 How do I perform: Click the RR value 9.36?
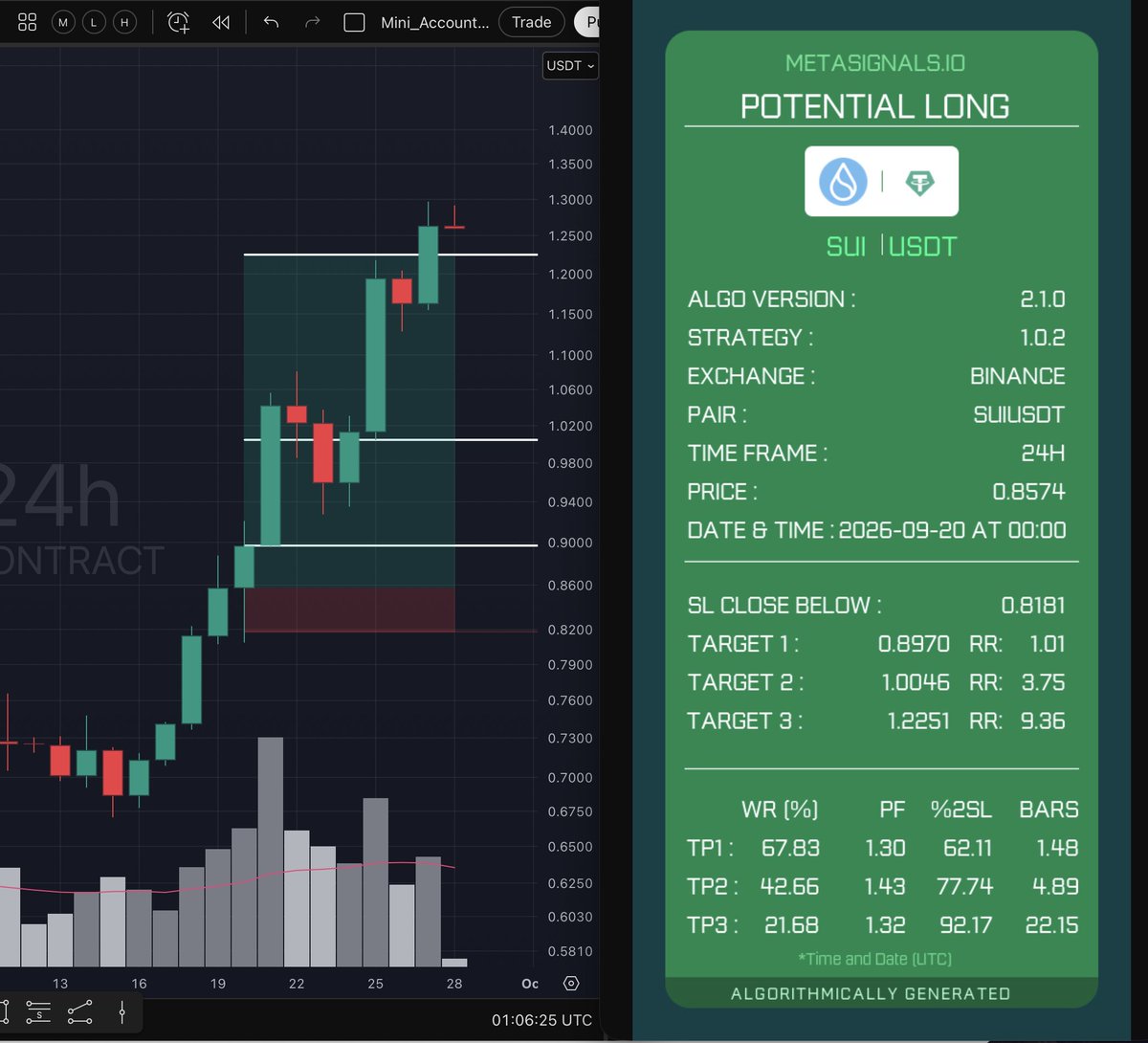(x=1043, y=721)
